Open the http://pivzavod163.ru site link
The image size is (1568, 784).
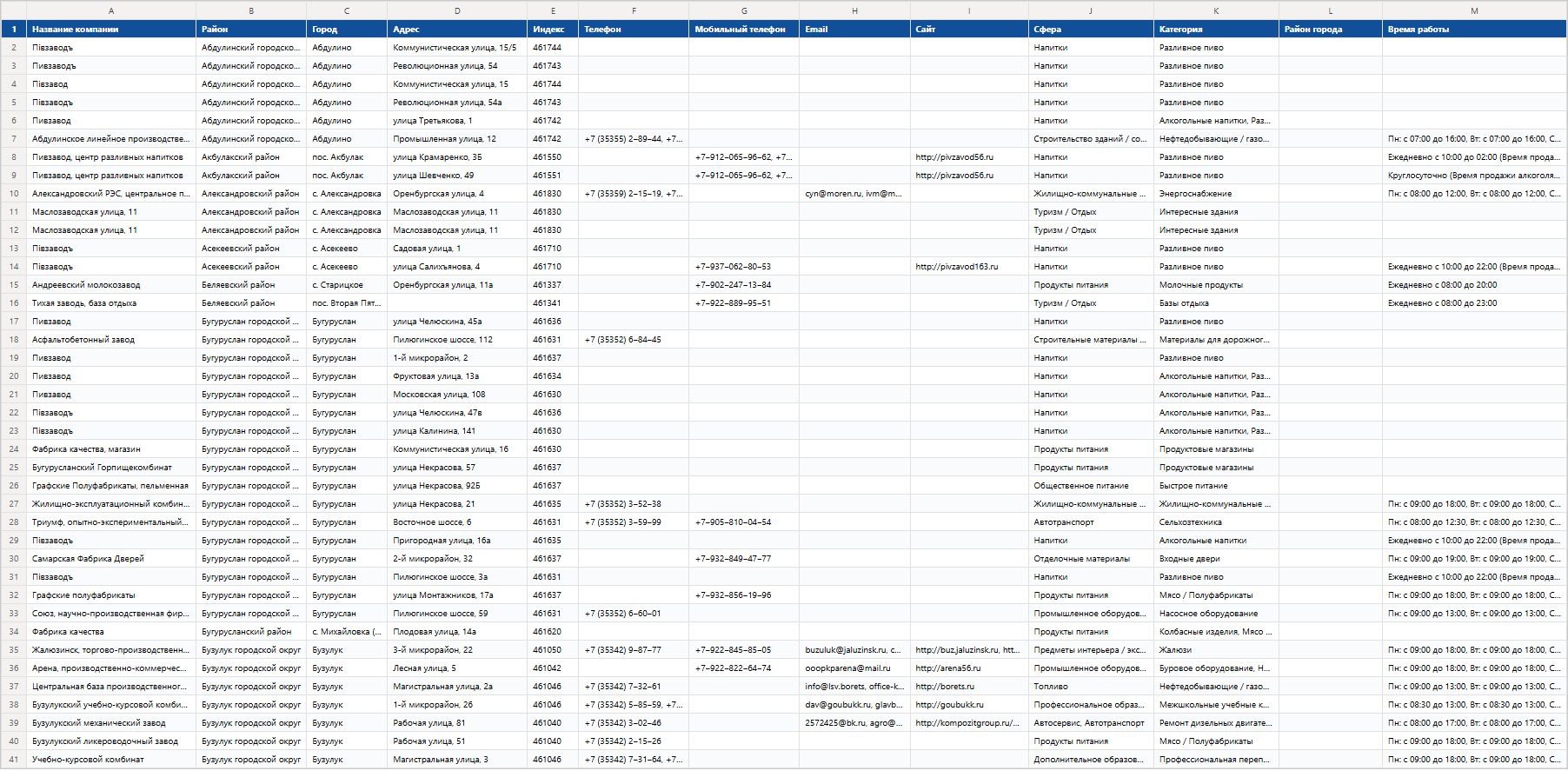[x=956, y=267]
